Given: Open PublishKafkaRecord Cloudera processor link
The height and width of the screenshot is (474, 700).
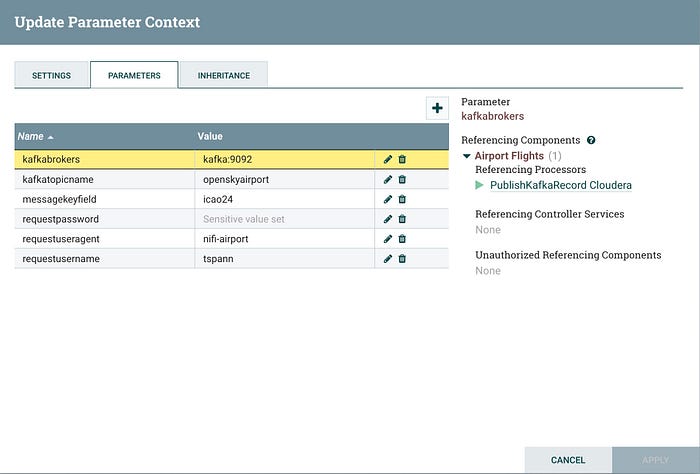Looking at the screenshot, I should 561,185.
